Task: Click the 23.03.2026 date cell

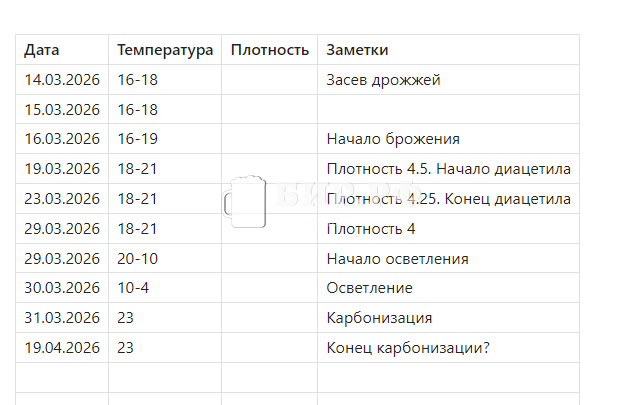Action: [x=62, y=199]
